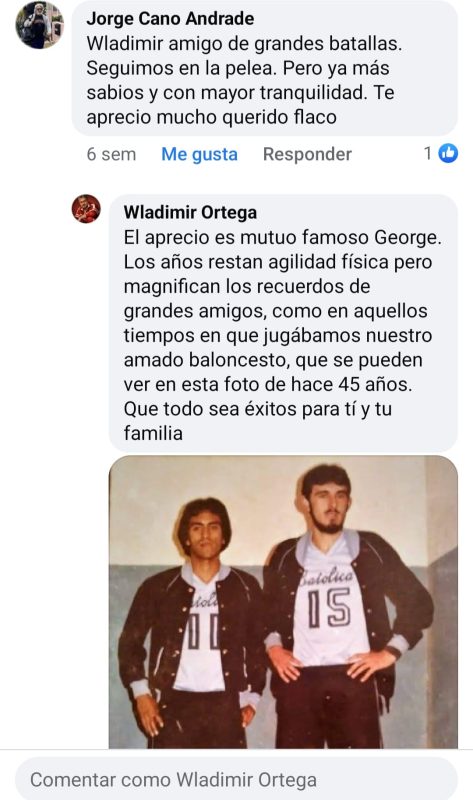Screen dimensions: 473x800
Task: Open the old basketball photo attachment
Action: (283, 602)
